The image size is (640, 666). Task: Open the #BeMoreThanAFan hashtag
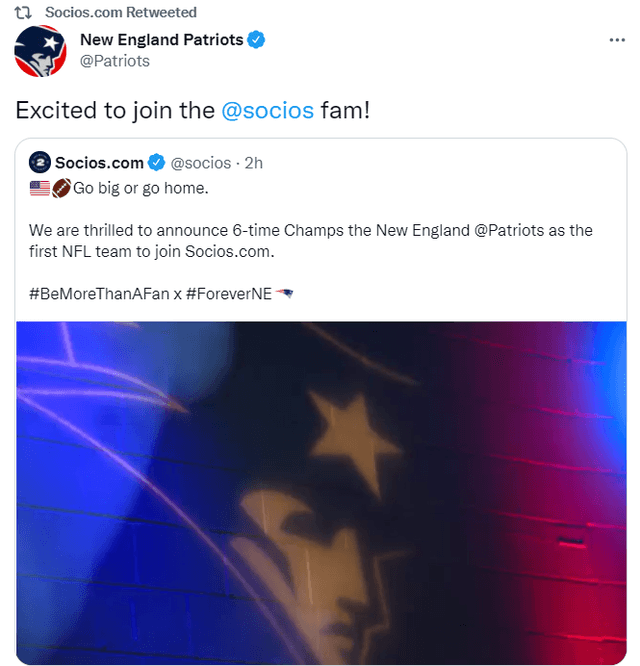point(98,294)
